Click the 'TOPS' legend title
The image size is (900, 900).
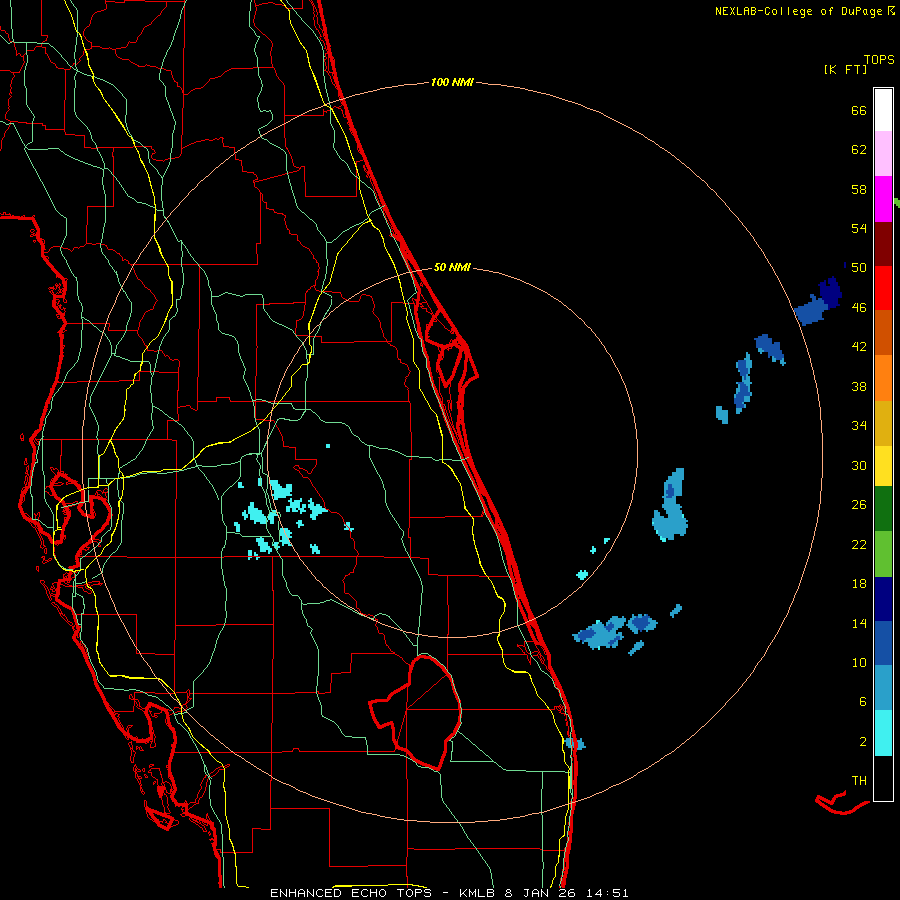point(879,59)
